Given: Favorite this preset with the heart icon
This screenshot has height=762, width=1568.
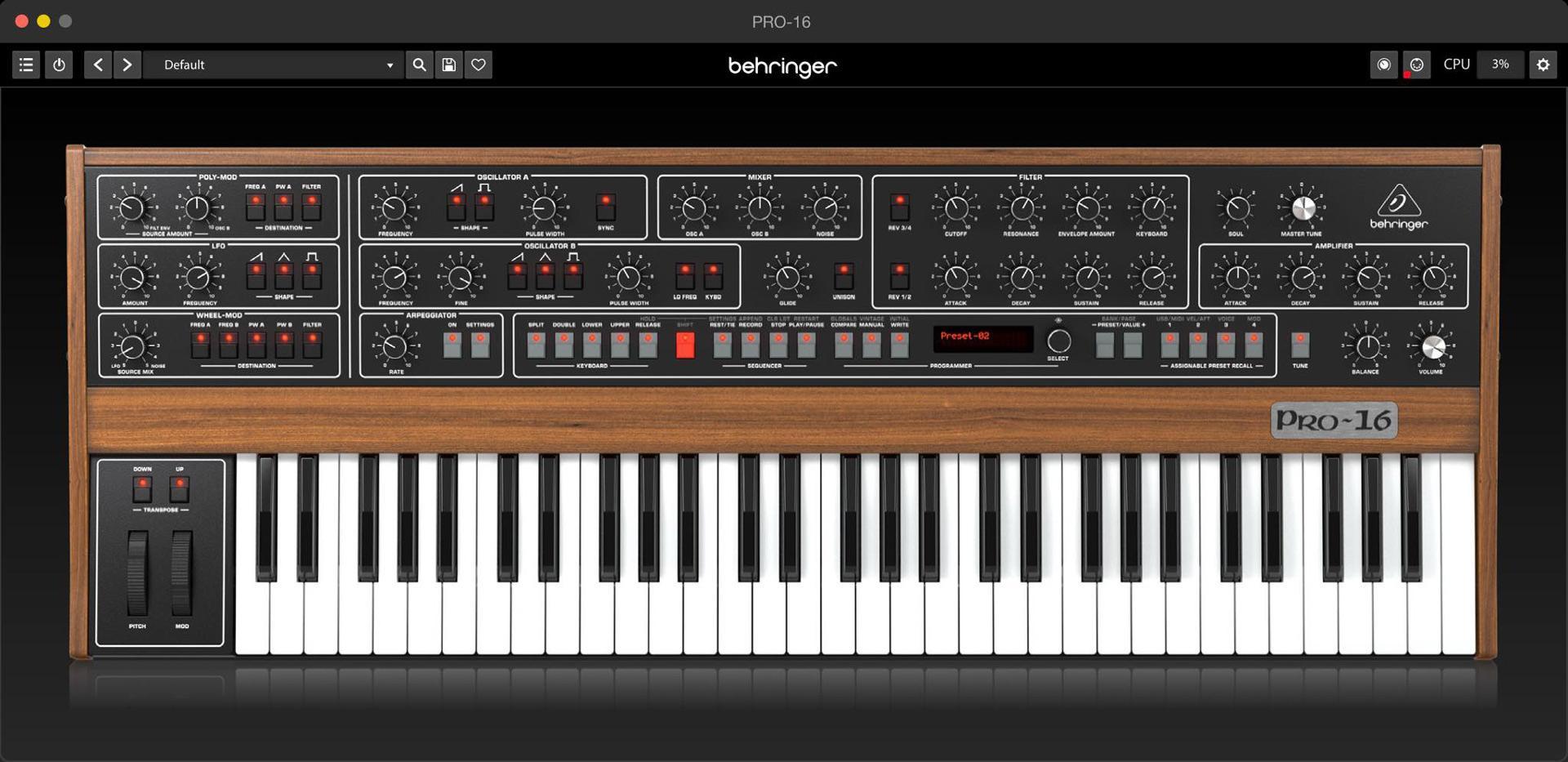Looking at the screenshot, I should coord(479,65).
